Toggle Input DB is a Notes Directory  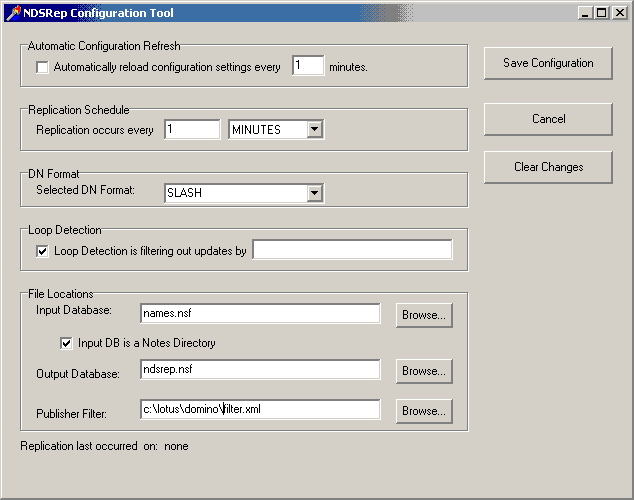[66, 343]
